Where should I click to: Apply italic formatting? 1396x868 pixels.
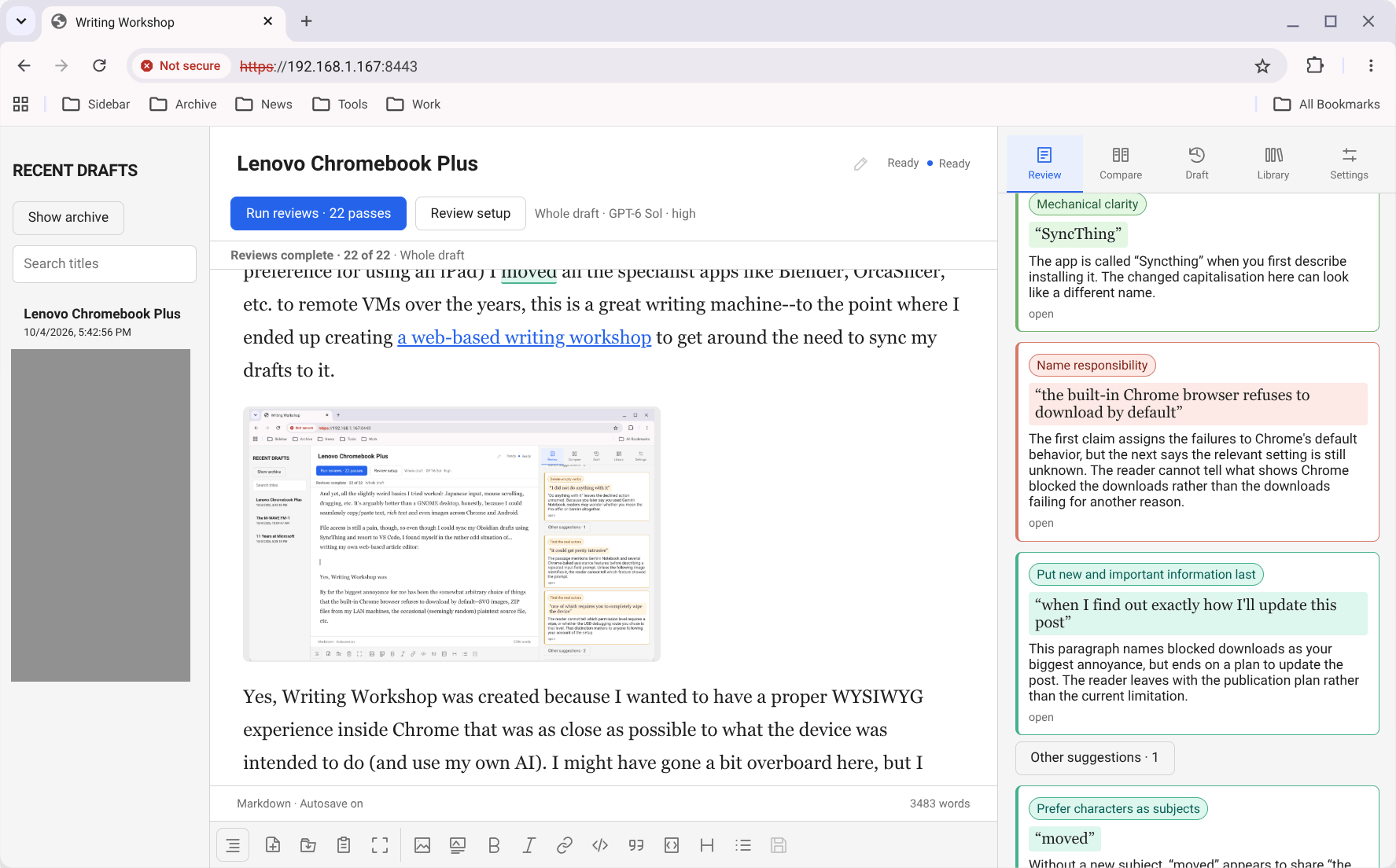[x=529, y=845]
